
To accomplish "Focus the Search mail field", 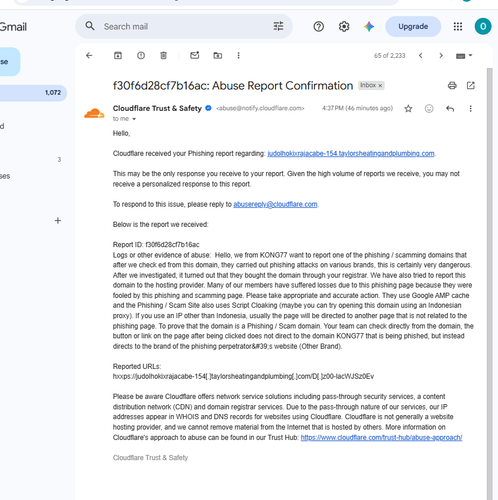I will [x=183, y=26].
